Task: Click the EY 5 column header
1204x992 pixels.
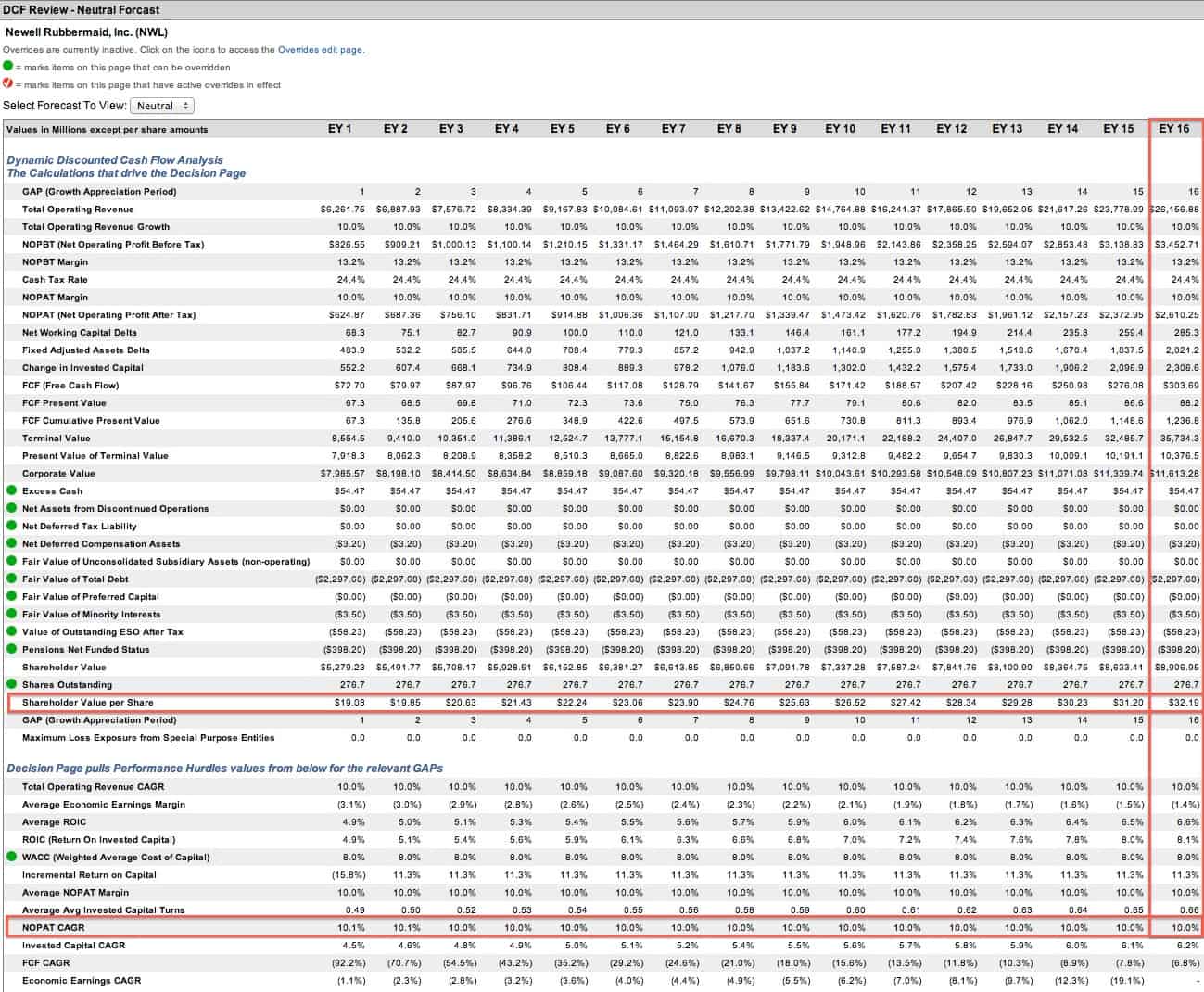Action: (563, 129)
